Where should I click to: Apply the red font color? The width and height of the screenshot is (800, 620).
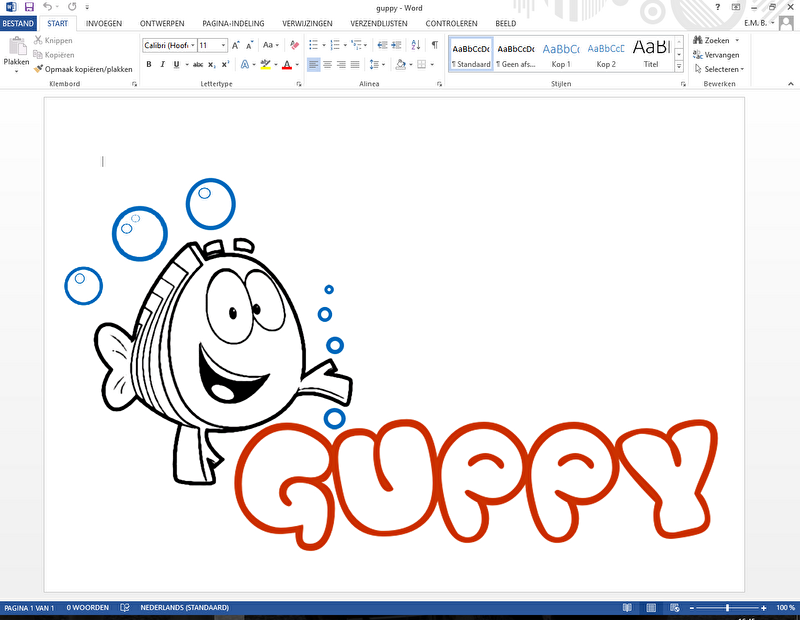pyautogui.click(x=287, y=64)
